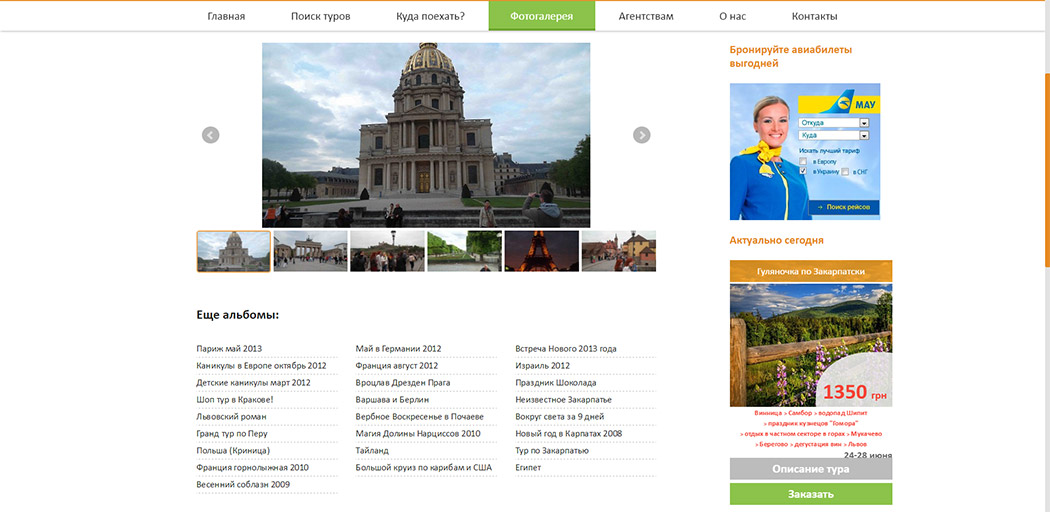This screenshot has height=512, width=1050.
Task: Select the Brandenburg Gate thumbnail
Action: (310, 252)
